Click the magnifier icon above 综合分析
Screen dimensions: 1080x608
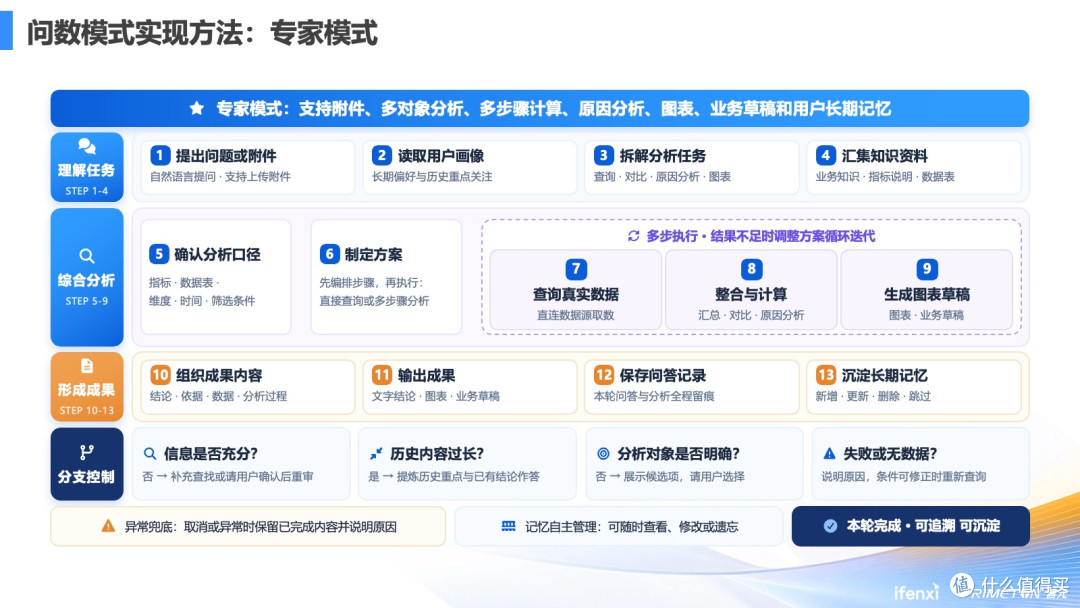coord(87,256)
